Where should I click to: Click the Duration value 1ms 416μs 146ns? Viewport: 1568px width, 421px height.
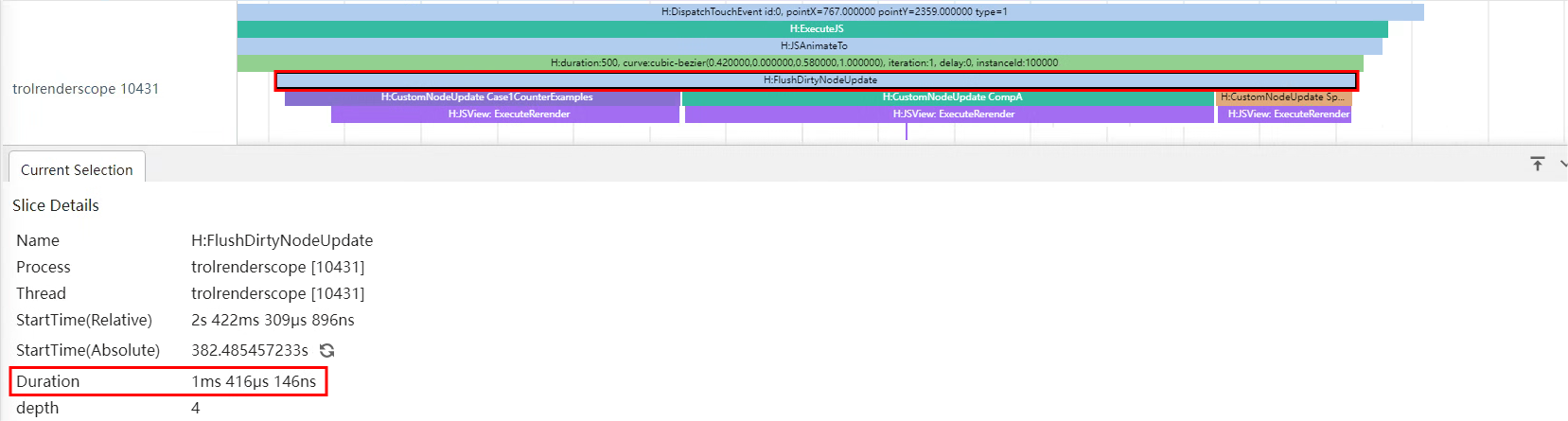254,382
